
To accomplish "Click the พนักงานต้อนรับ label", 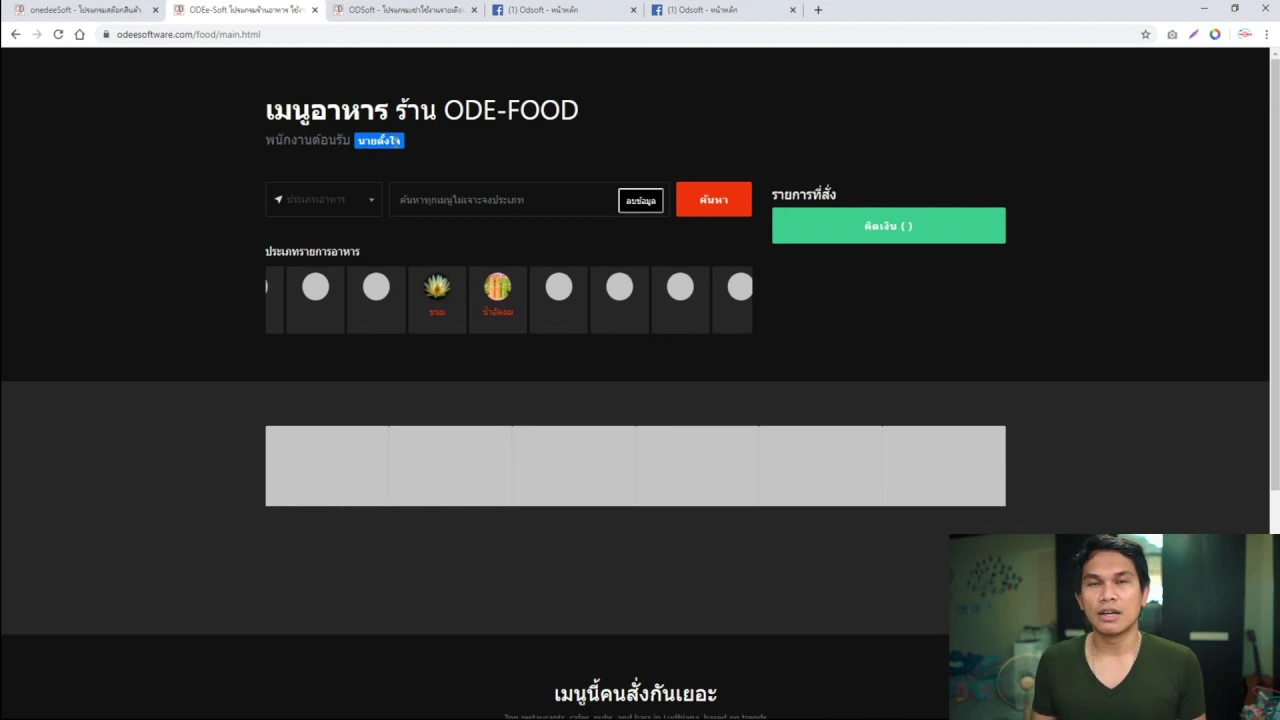I will pyautogui.click(x=308, y=141).
